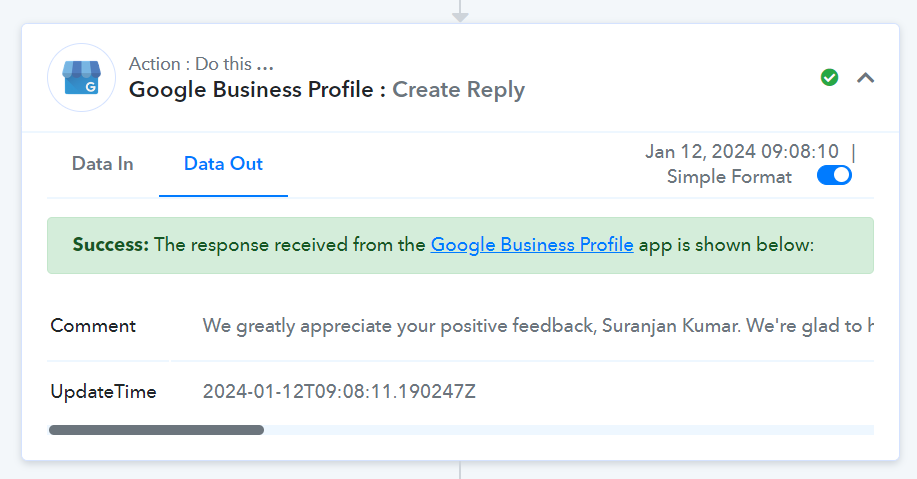Click the UpdateTime field label

[104, 391]
